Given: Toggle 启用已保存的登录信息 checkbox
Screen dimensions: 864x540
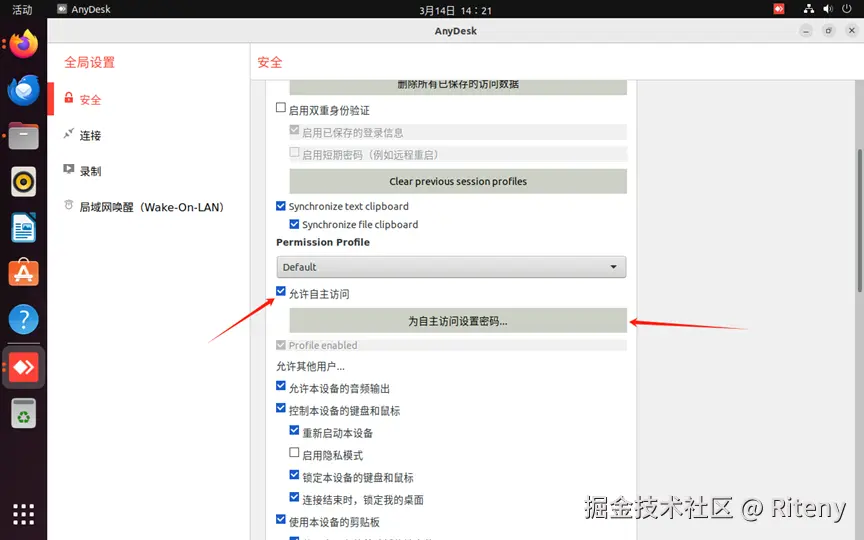Looking at the screenshot, I should pos(294,130).
